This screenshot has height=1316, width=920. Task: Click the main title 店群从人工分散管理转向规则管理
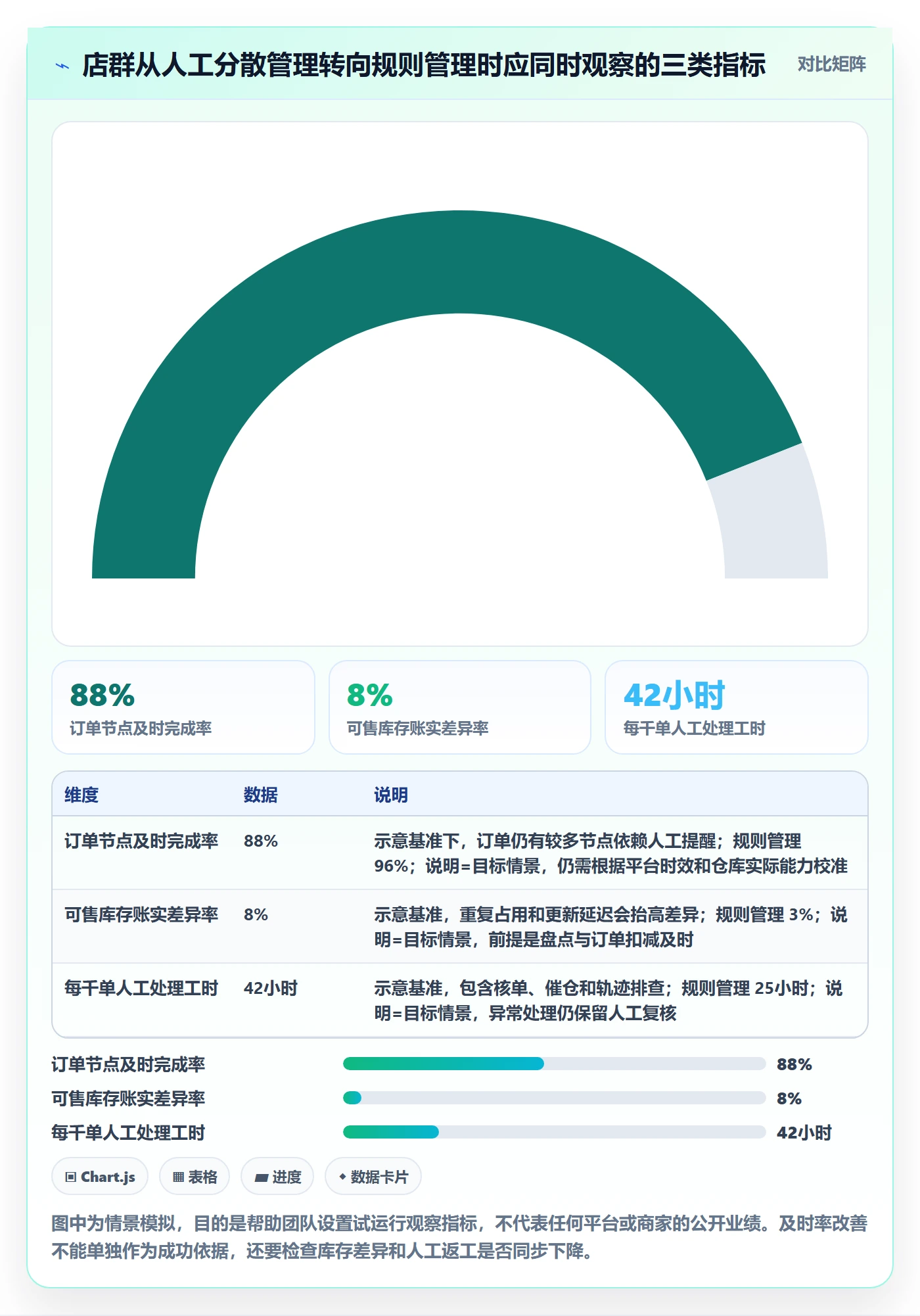pos(424,65)
